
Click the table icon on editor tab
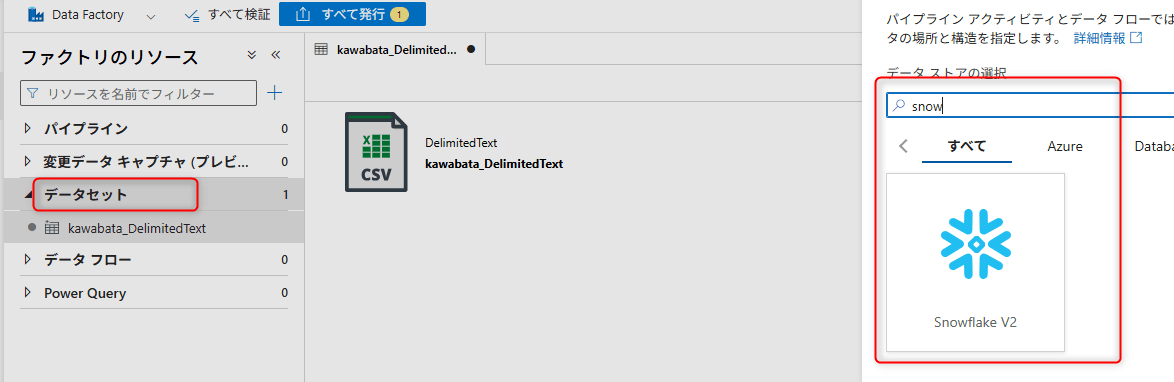(x=321, y=49)
